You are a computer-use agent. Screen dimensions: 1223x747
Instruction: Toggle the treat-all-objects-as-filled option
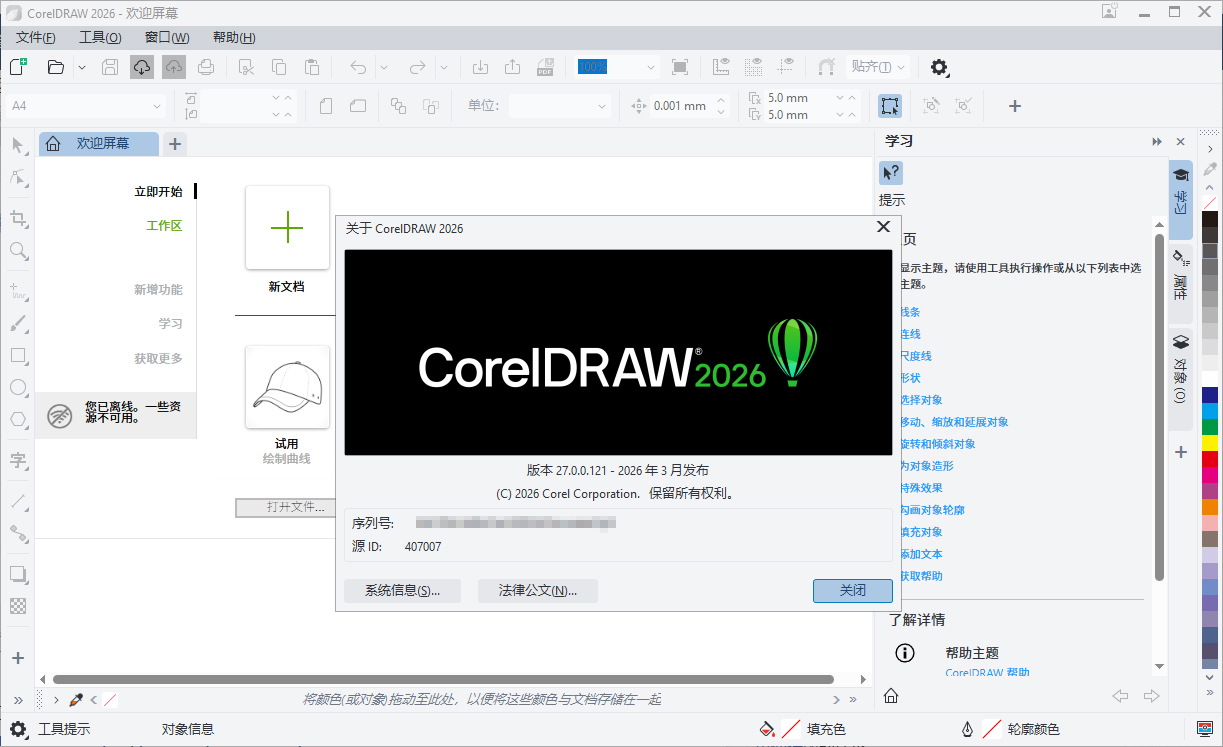point(889,105)
